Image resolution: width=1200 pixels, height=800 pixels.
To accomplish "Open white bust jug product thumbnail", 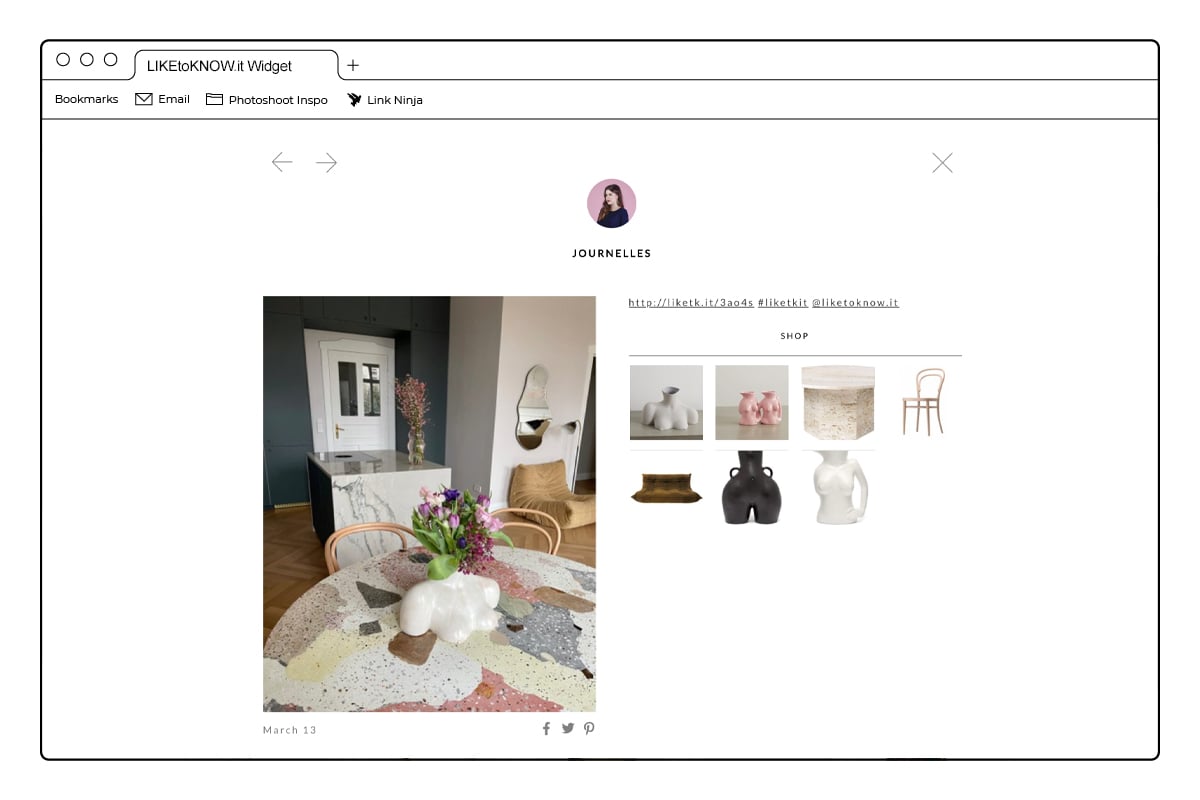I will point(838,488).
